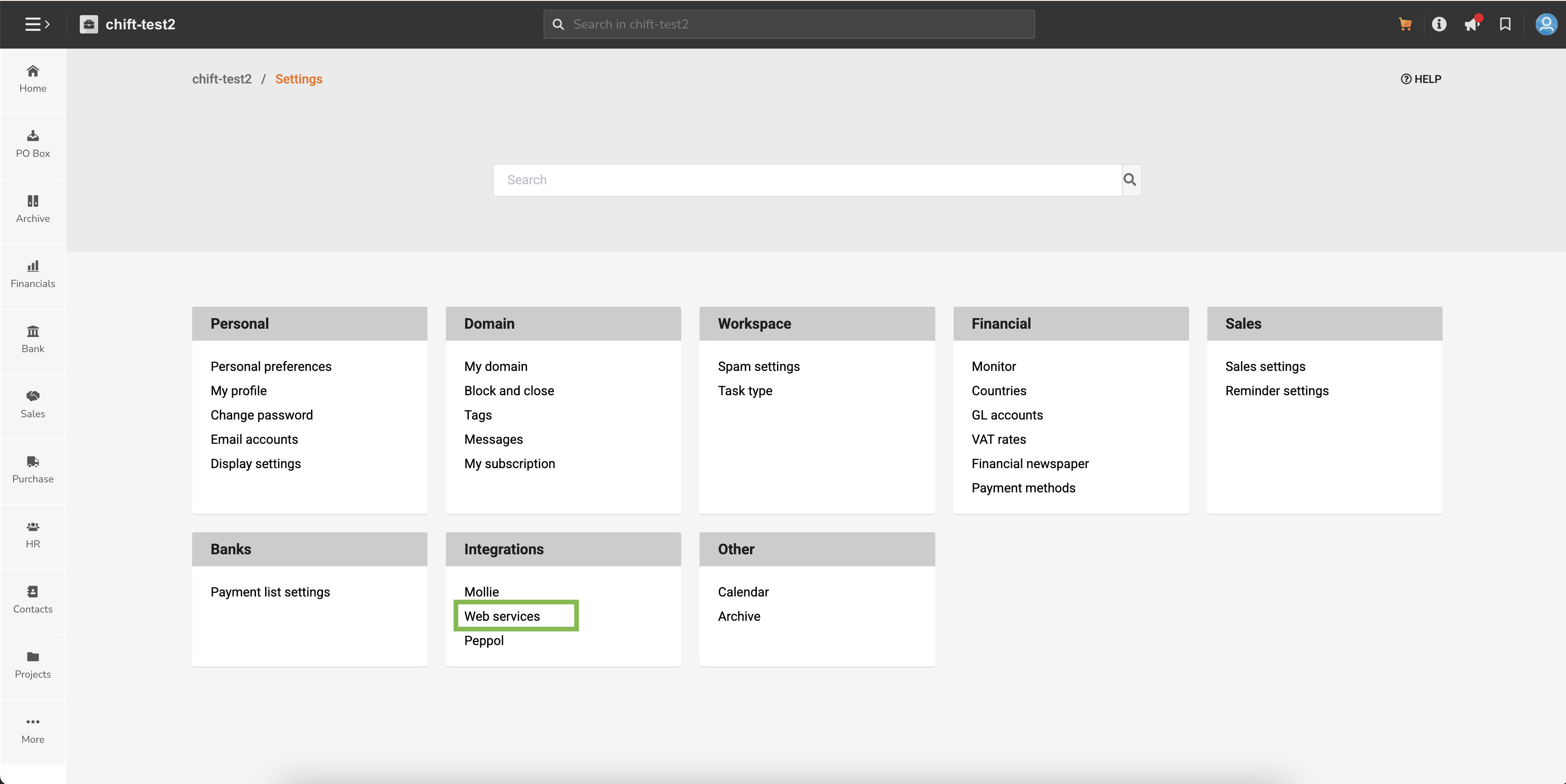Open the shopping cart icon

(x=1405, y=24)
